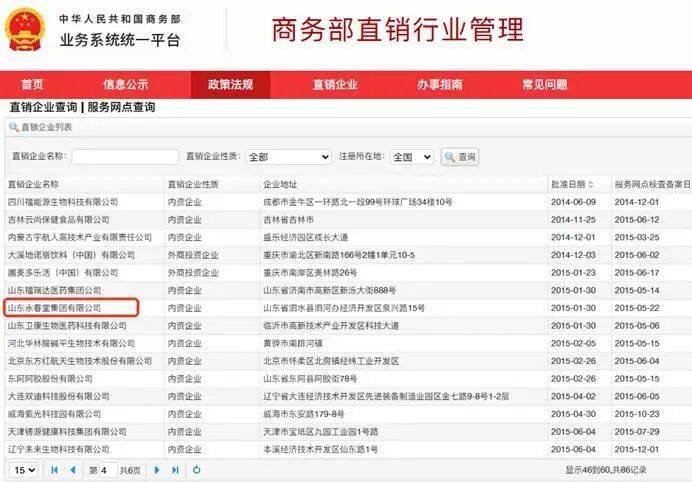Open the 信息公示 menu
Image resolution: width=692 pixels, height=482 pixels.
tap(126, 84)
